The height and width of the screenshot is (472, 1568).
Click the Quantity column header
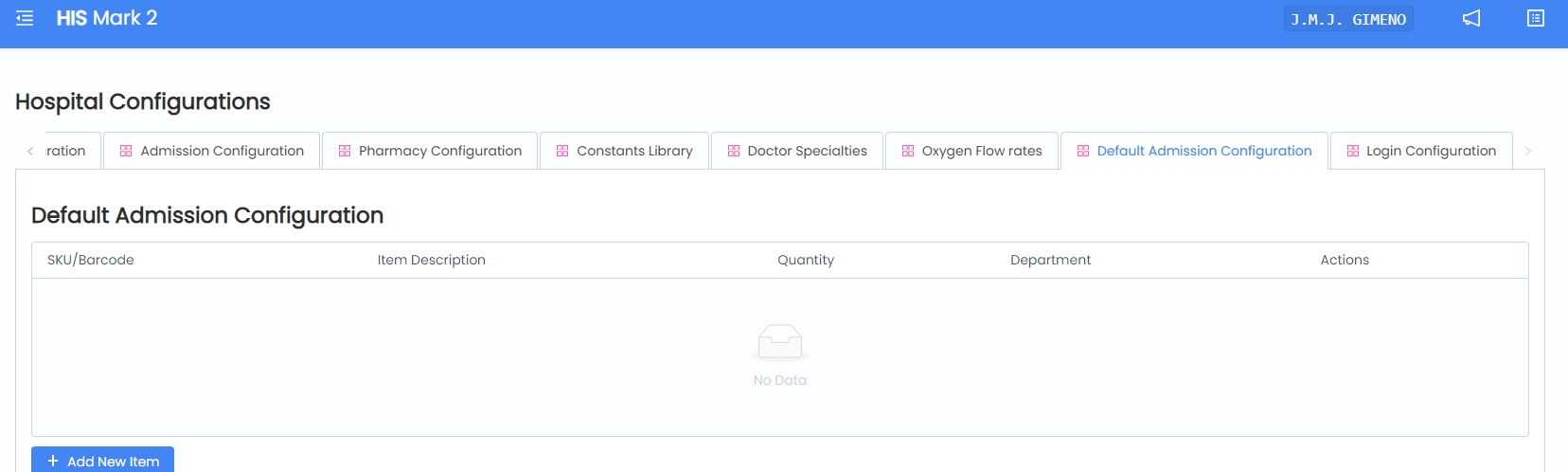806,260
